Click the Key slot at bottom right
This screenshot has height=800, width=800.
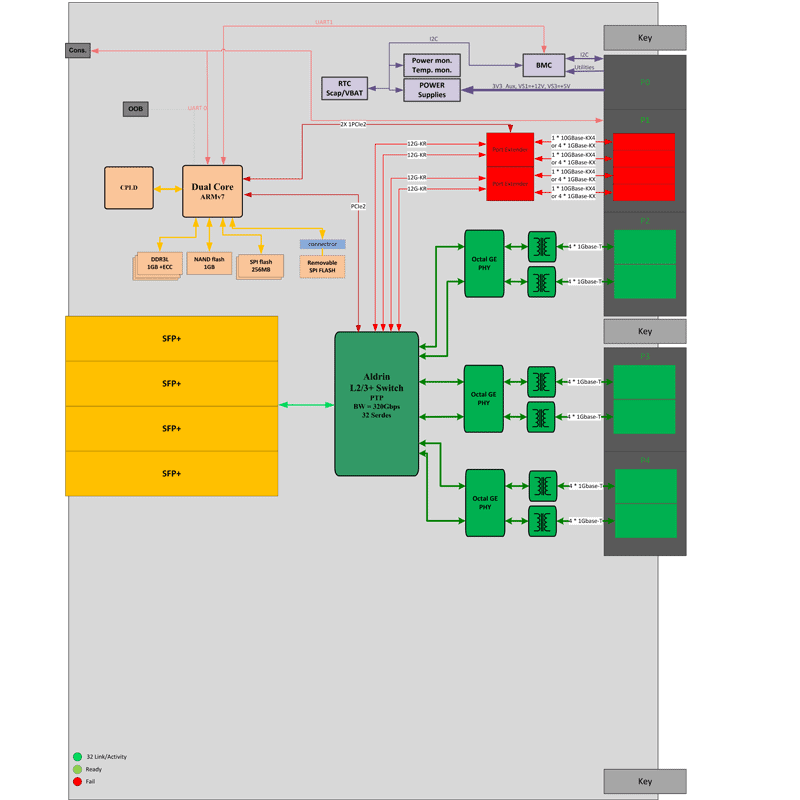click(x=644, y=781)
